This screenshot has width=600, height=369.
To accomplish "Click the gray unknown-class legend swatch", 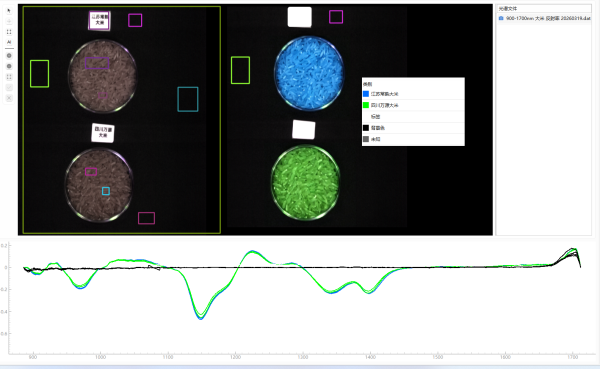I will pyautogui.click(x=366, y=139).
